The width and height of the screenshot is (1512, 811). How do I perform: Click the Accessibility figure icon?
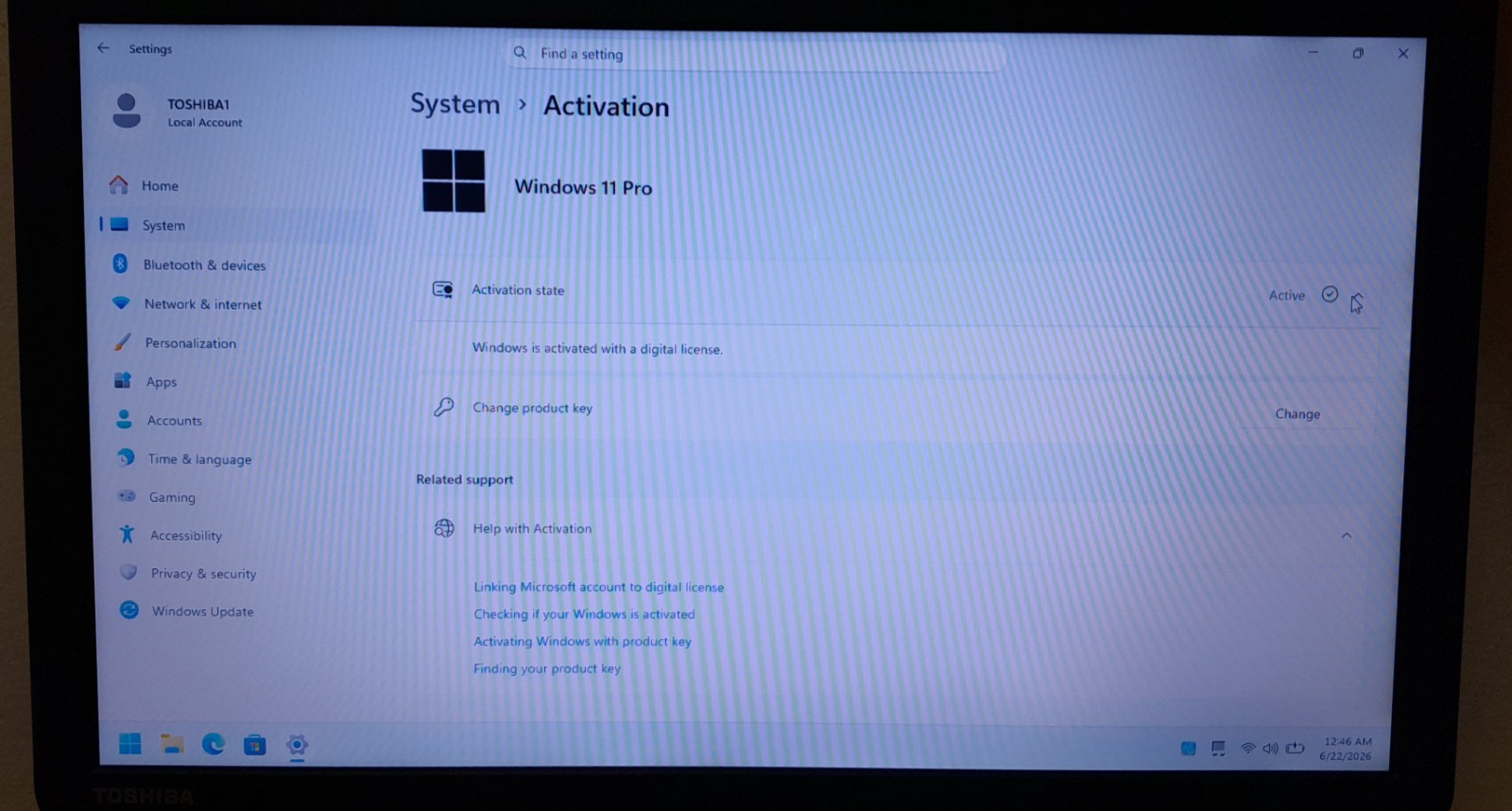click(x=127, y=534)
